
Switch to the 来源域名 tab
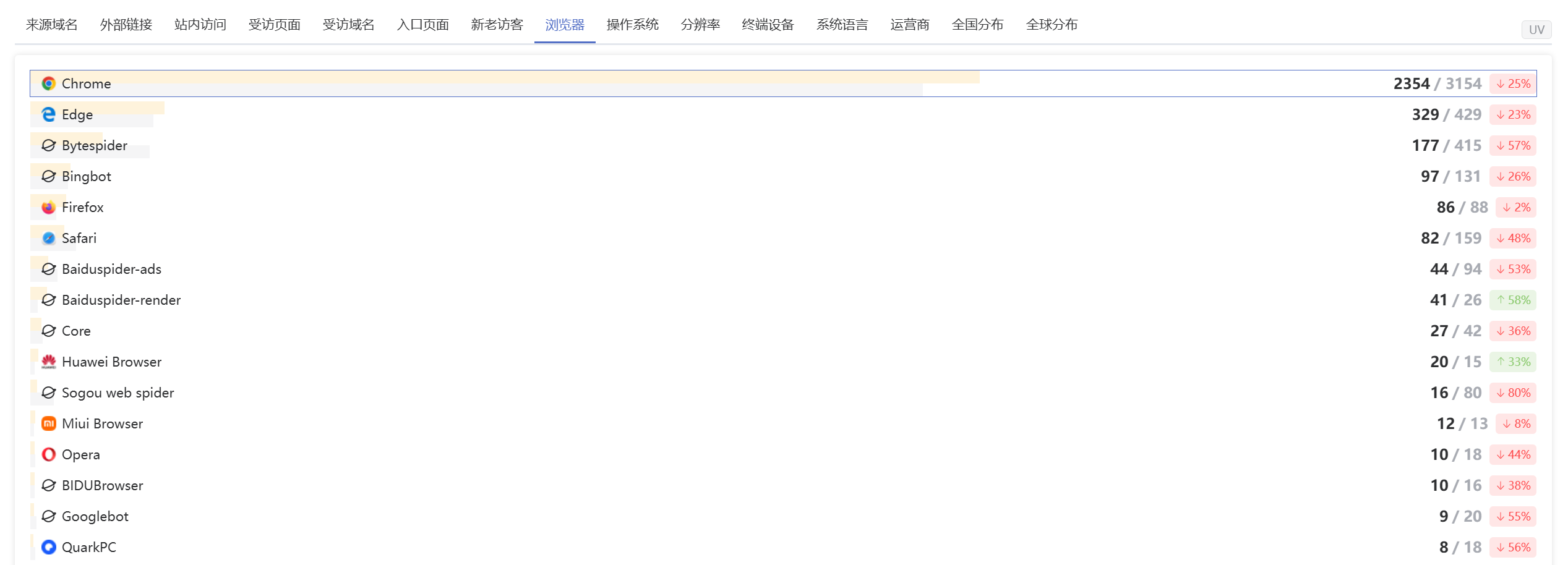(52, 24)
